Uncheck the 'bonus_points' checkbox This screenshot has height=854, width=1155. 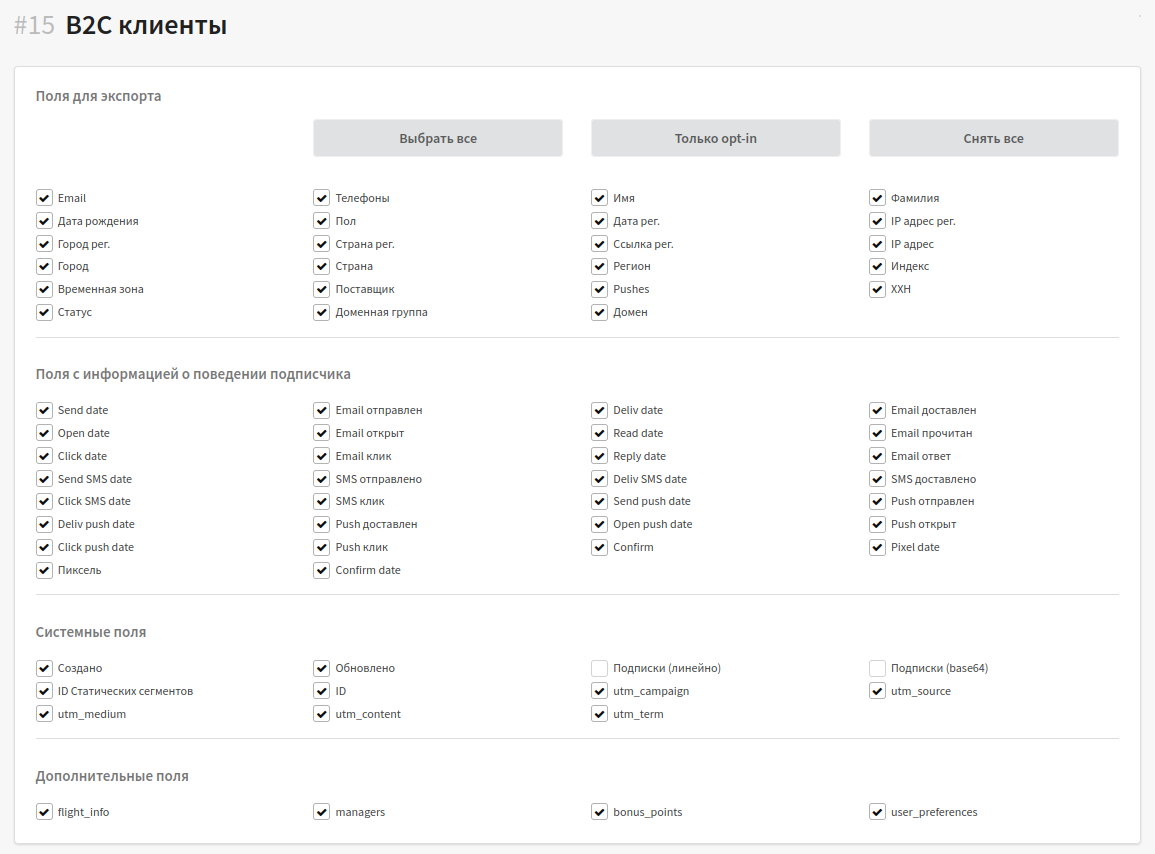(599, 812)
